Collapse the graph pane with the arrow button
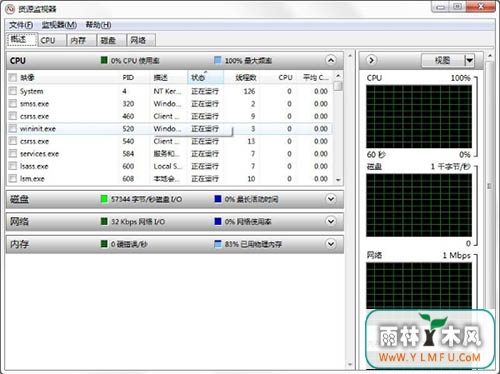 (371, 60)
